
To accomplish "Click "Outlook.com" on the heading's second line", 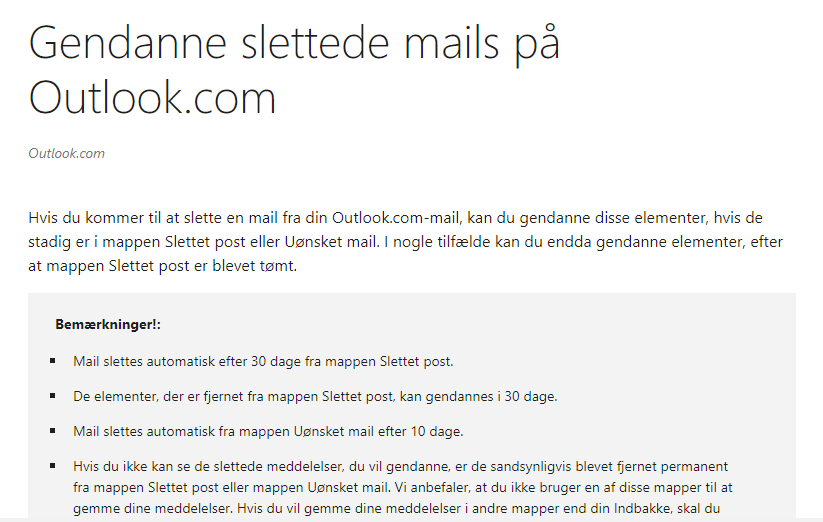I will 152,98.
